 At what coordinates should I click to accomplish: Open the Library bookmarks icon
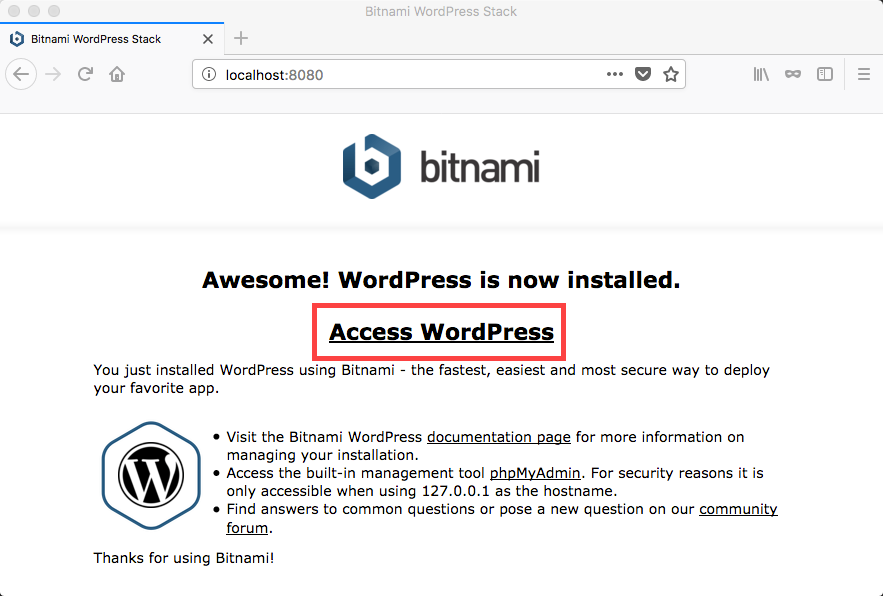click(x=761, y=74)
